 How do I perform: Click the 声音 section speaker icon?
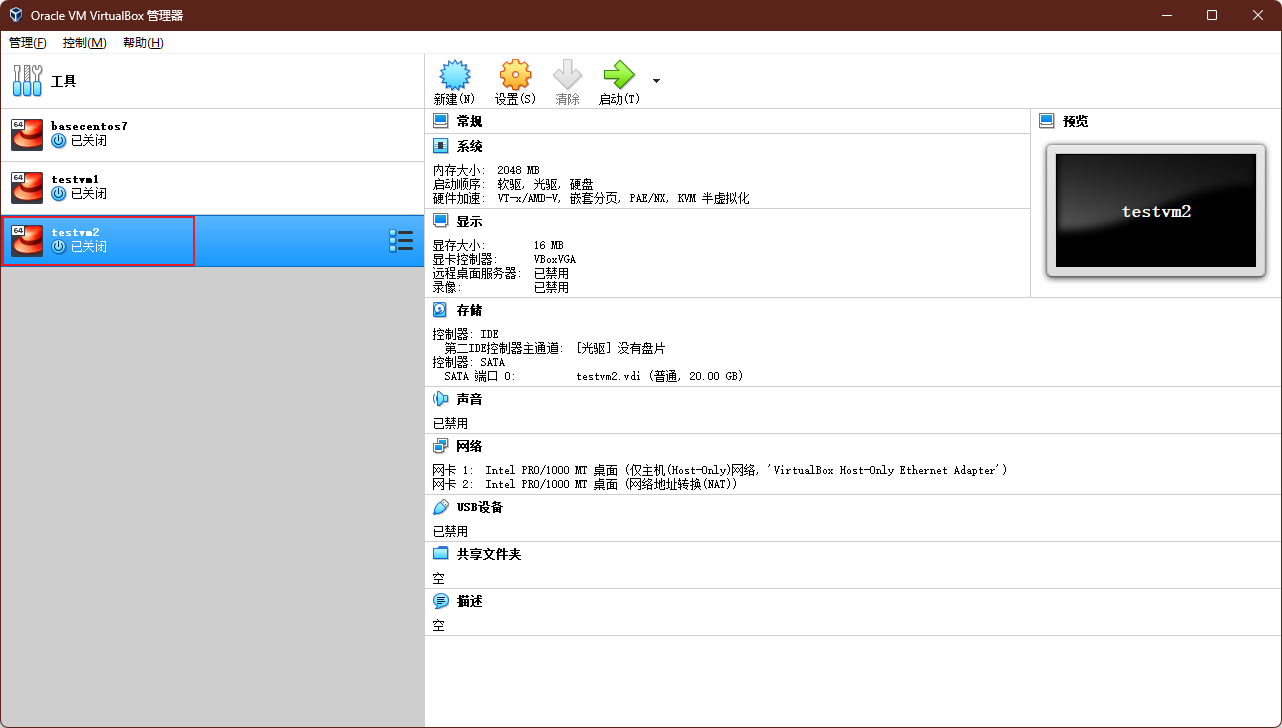tap(440, 399)
